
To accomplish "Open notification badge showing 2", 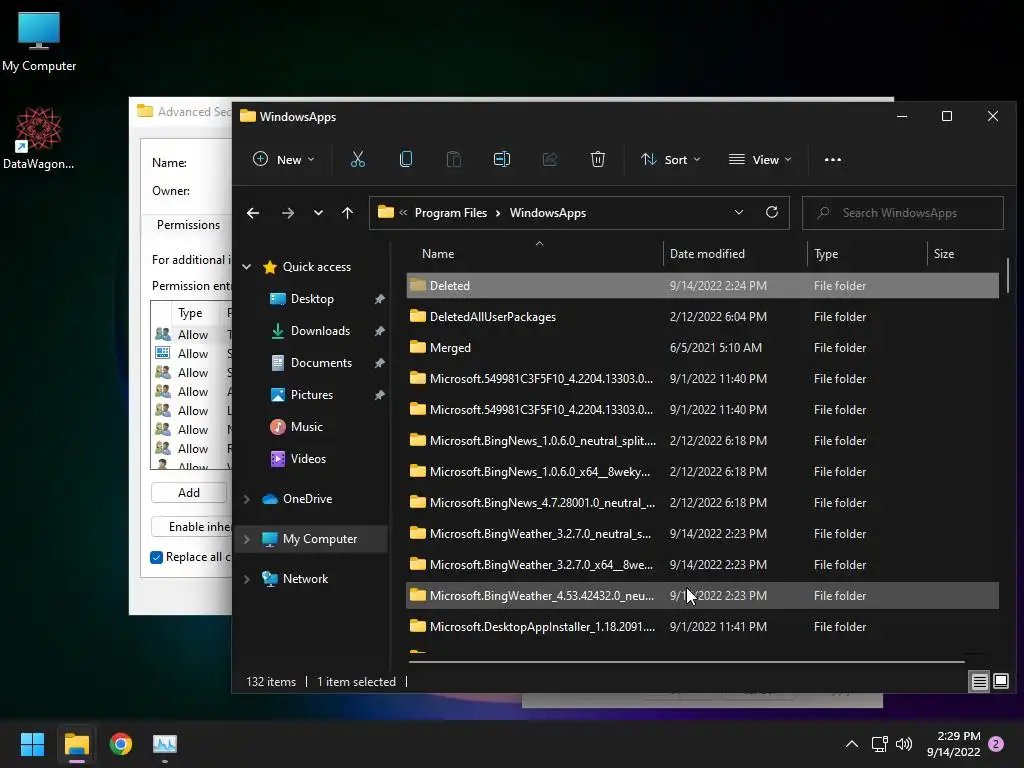I will click(996, 744).
